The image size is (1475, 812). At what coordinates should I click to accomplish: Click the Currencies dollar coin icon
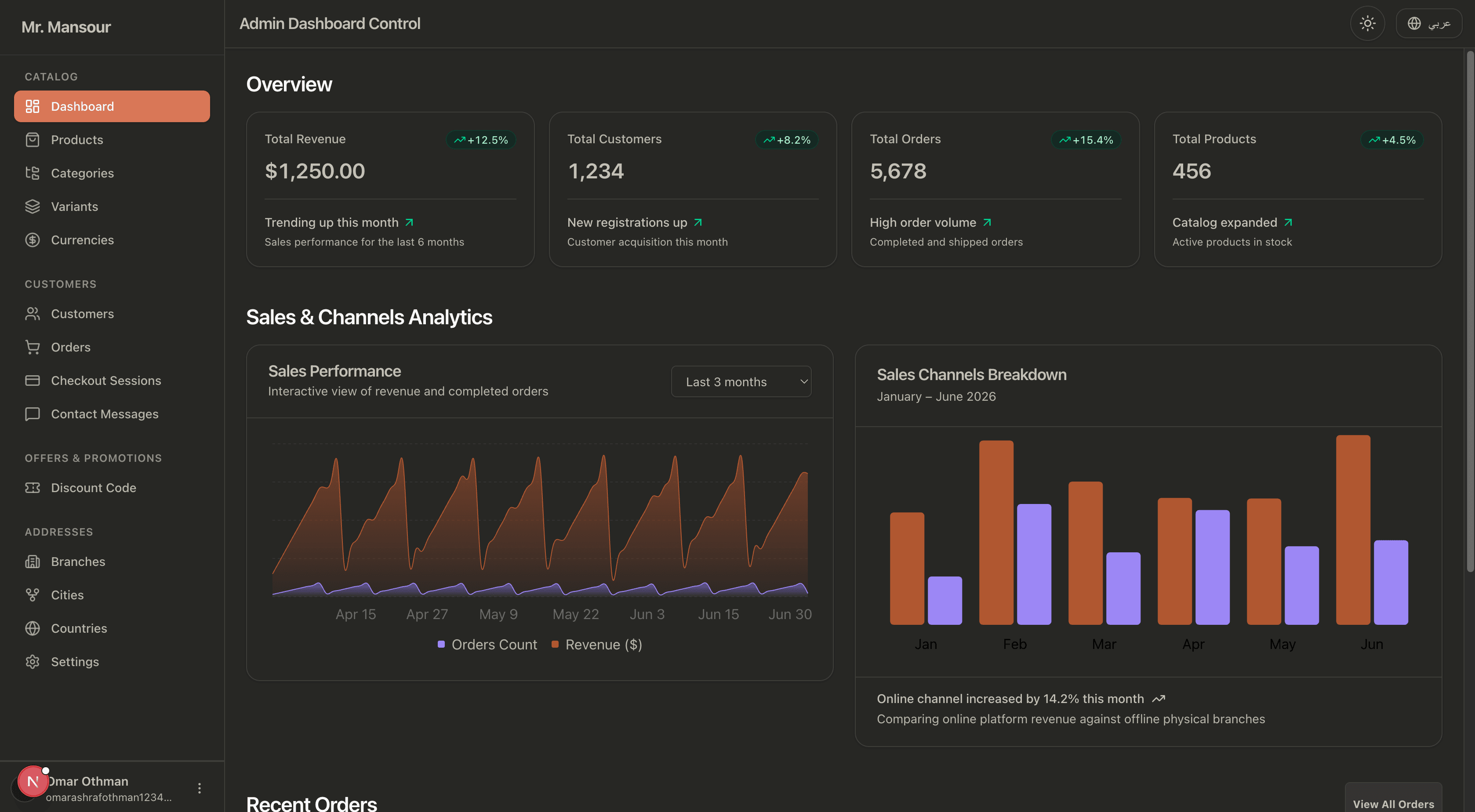coord(33,240)
